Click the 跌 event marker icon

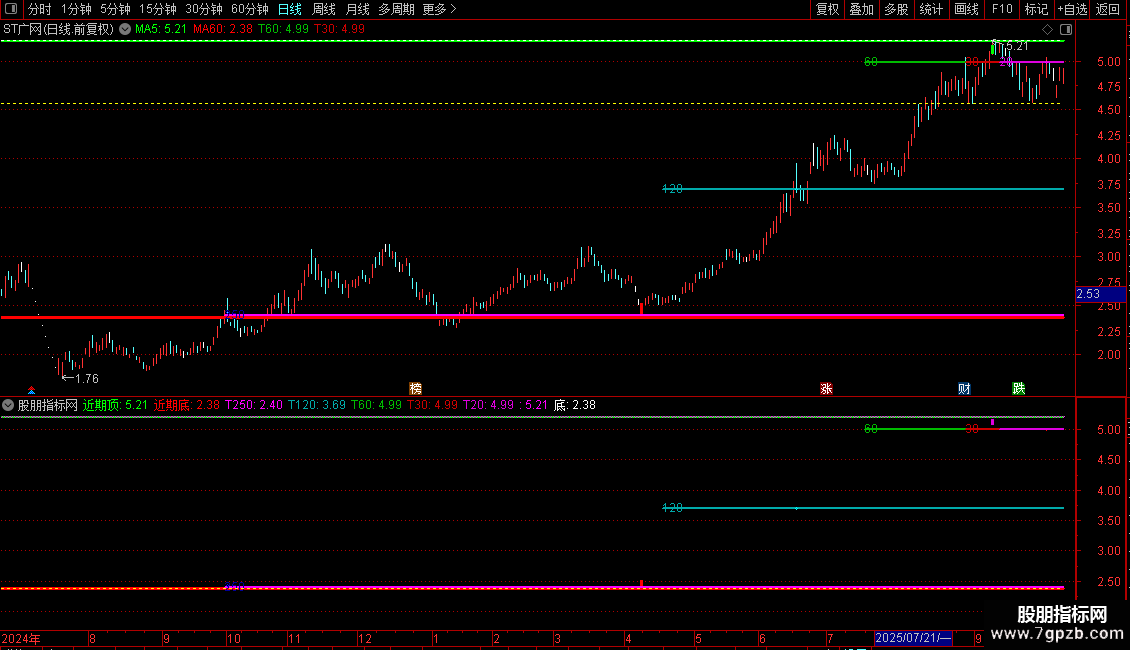tap(1018, 388)
